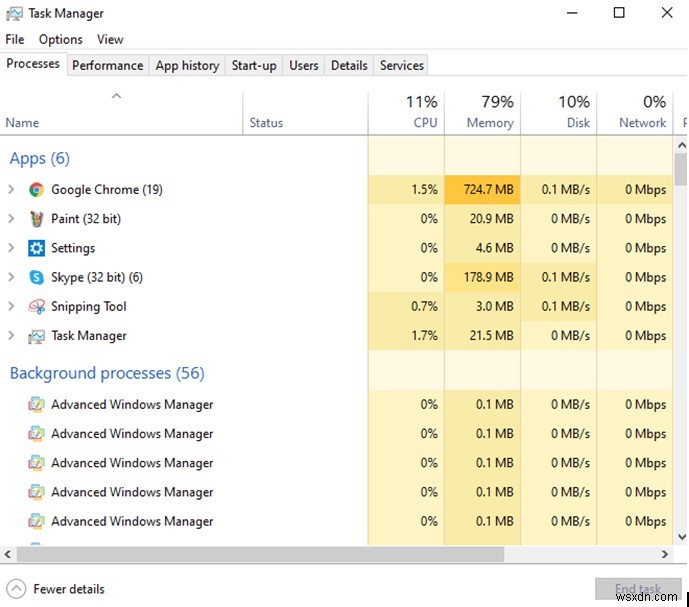Click the Snipping Tool scissors icon
Image resolution: width=689 pixels, height=607 pixels.
point(36,306)
